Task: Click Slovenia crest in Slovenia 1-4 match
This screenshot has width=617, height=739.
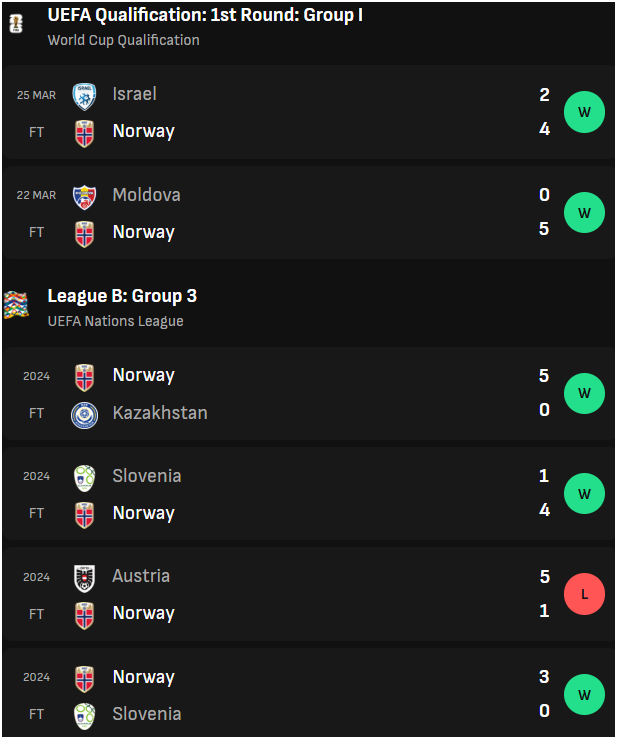Action: [x=84, y=478]
